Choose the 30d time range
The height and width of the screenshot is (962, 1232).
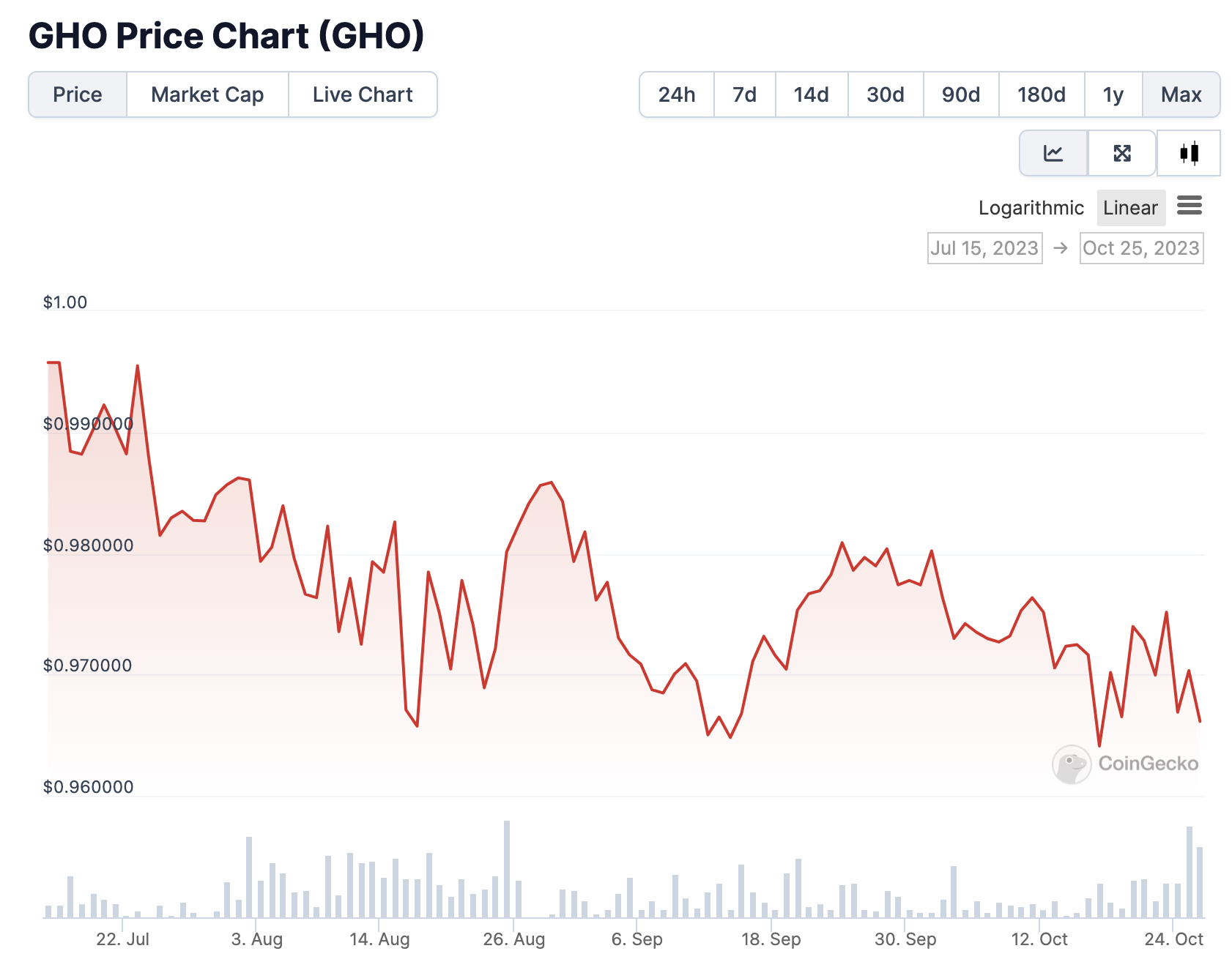coord(886,94)
